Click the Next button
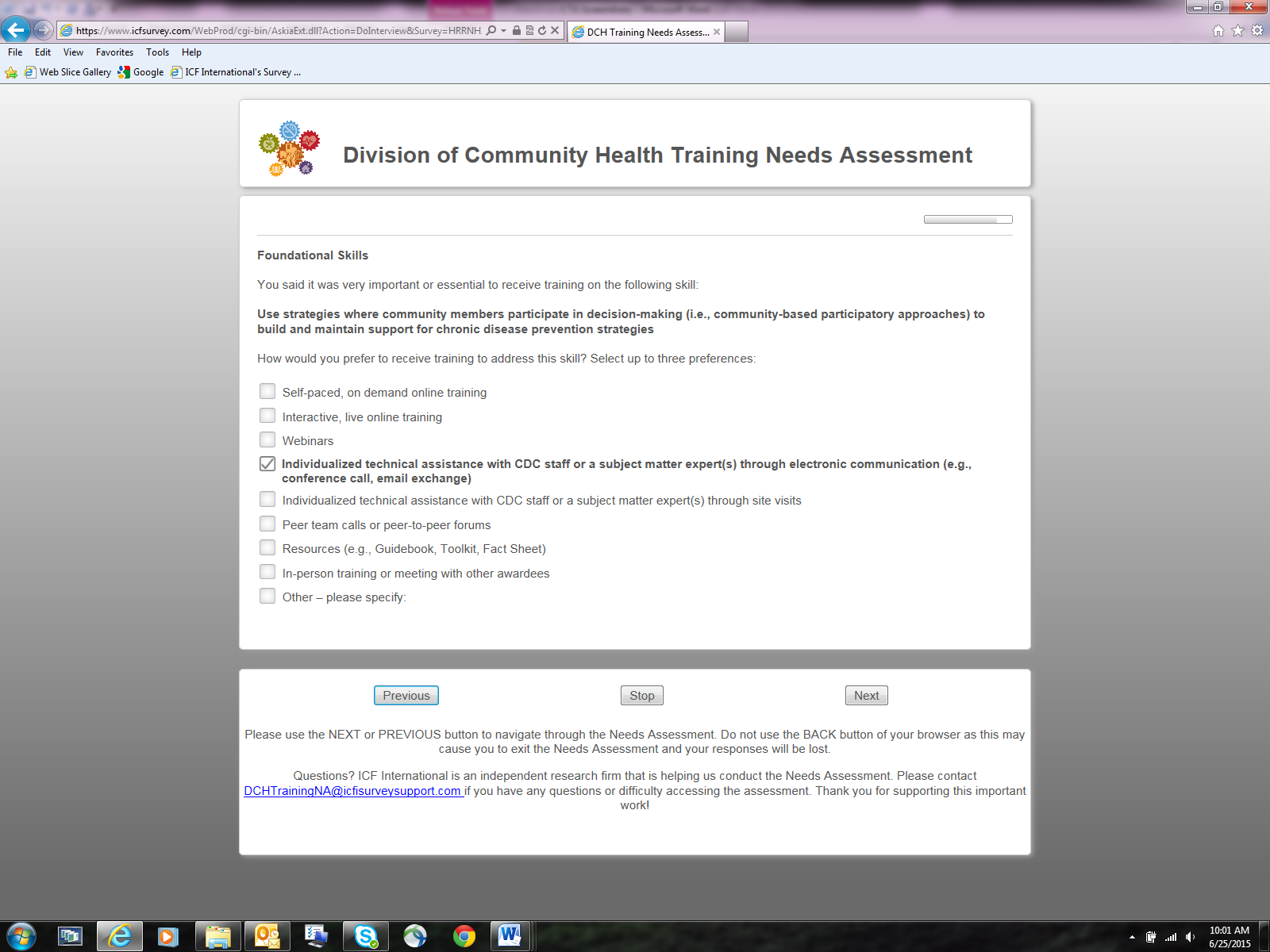 point(867,696)
